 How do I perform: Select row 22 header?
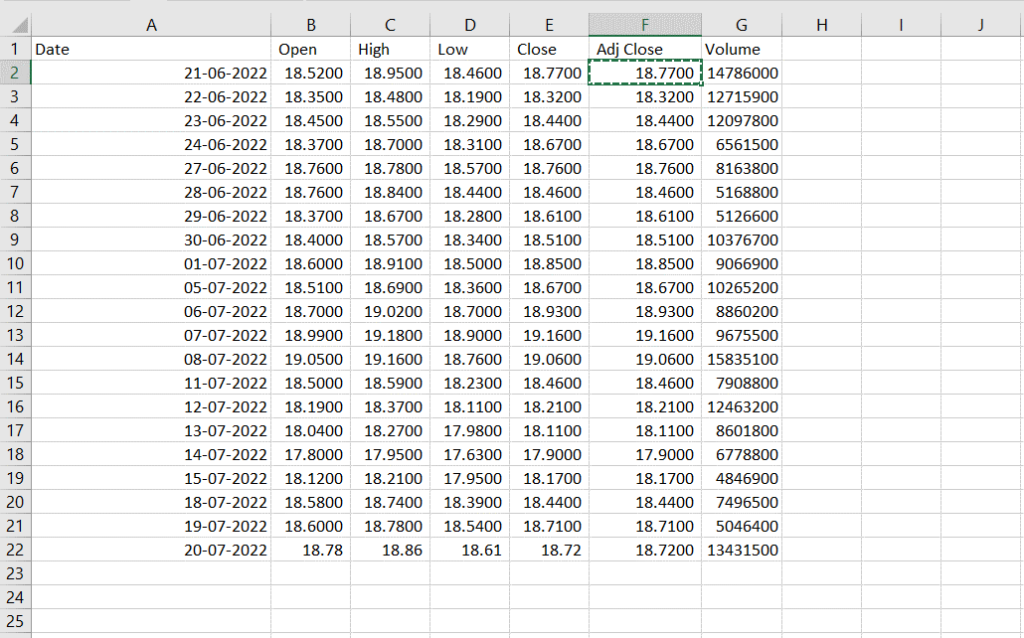click(15, 550)
